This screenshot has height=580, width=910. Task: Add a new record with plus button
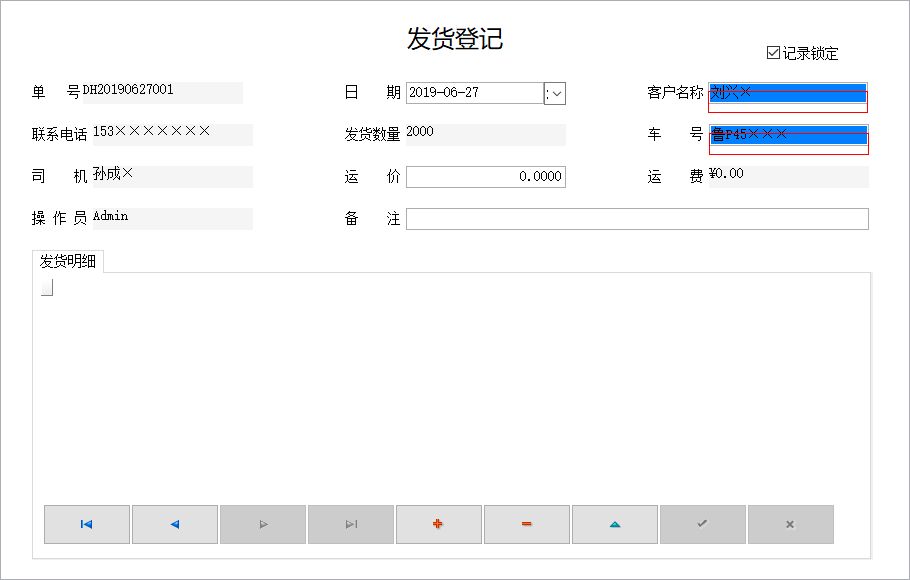(439, 524)
